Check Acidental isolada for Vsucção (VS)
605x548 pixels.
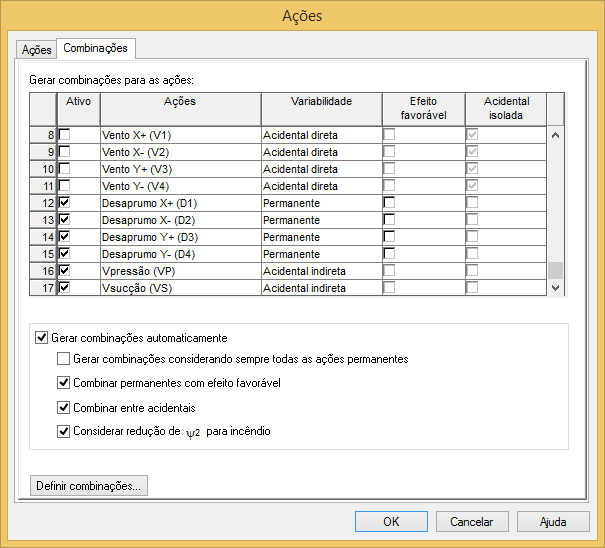pyautogui.click(x=472, y=288)
